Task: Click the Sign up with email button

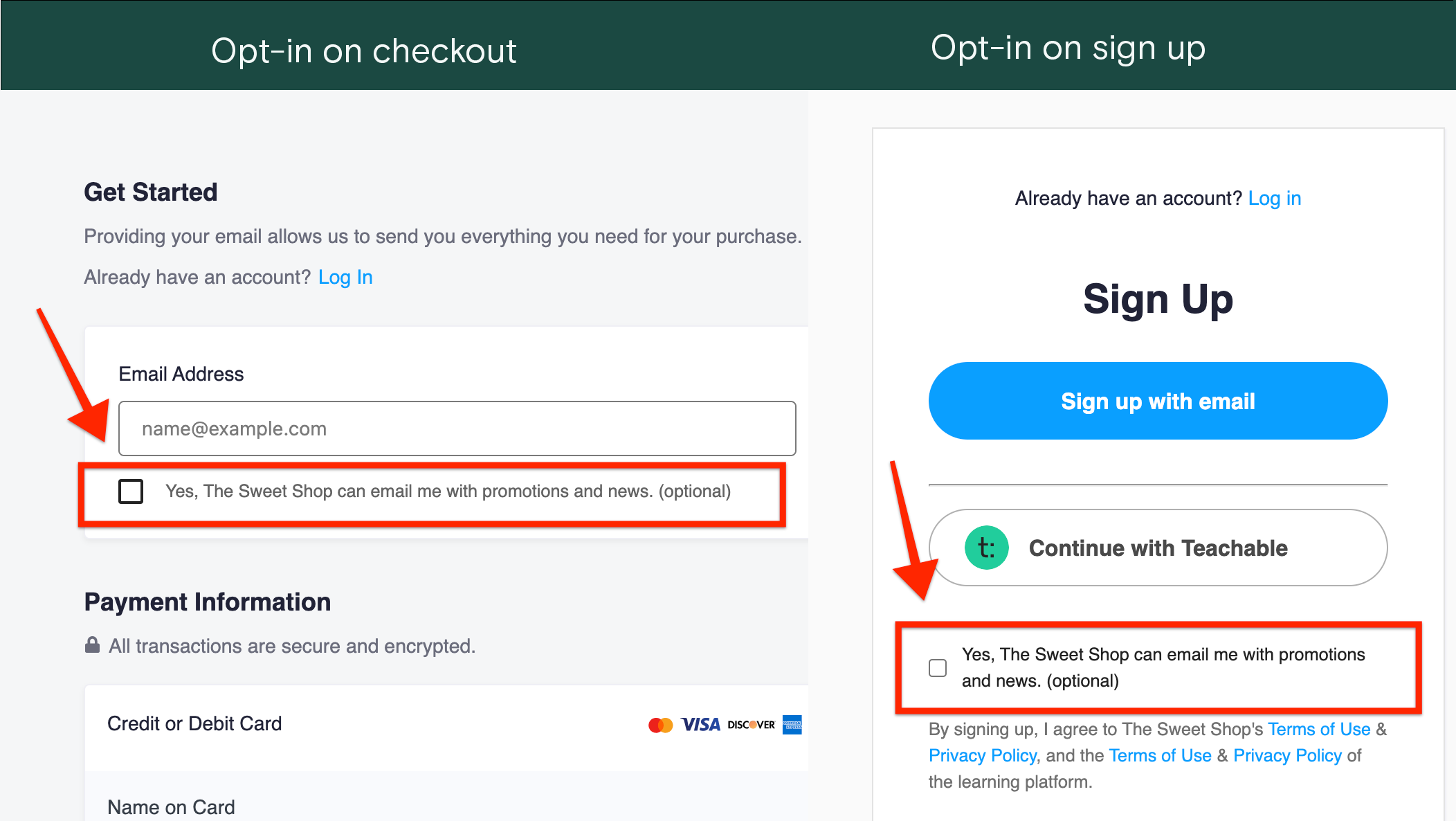Action: 1158,401
